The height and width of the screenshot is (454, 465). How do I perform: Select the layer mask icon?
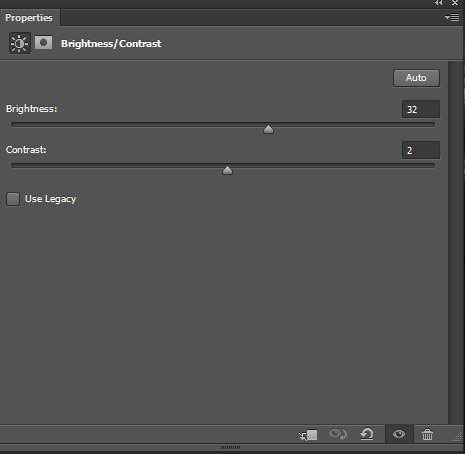pos(43,43)
